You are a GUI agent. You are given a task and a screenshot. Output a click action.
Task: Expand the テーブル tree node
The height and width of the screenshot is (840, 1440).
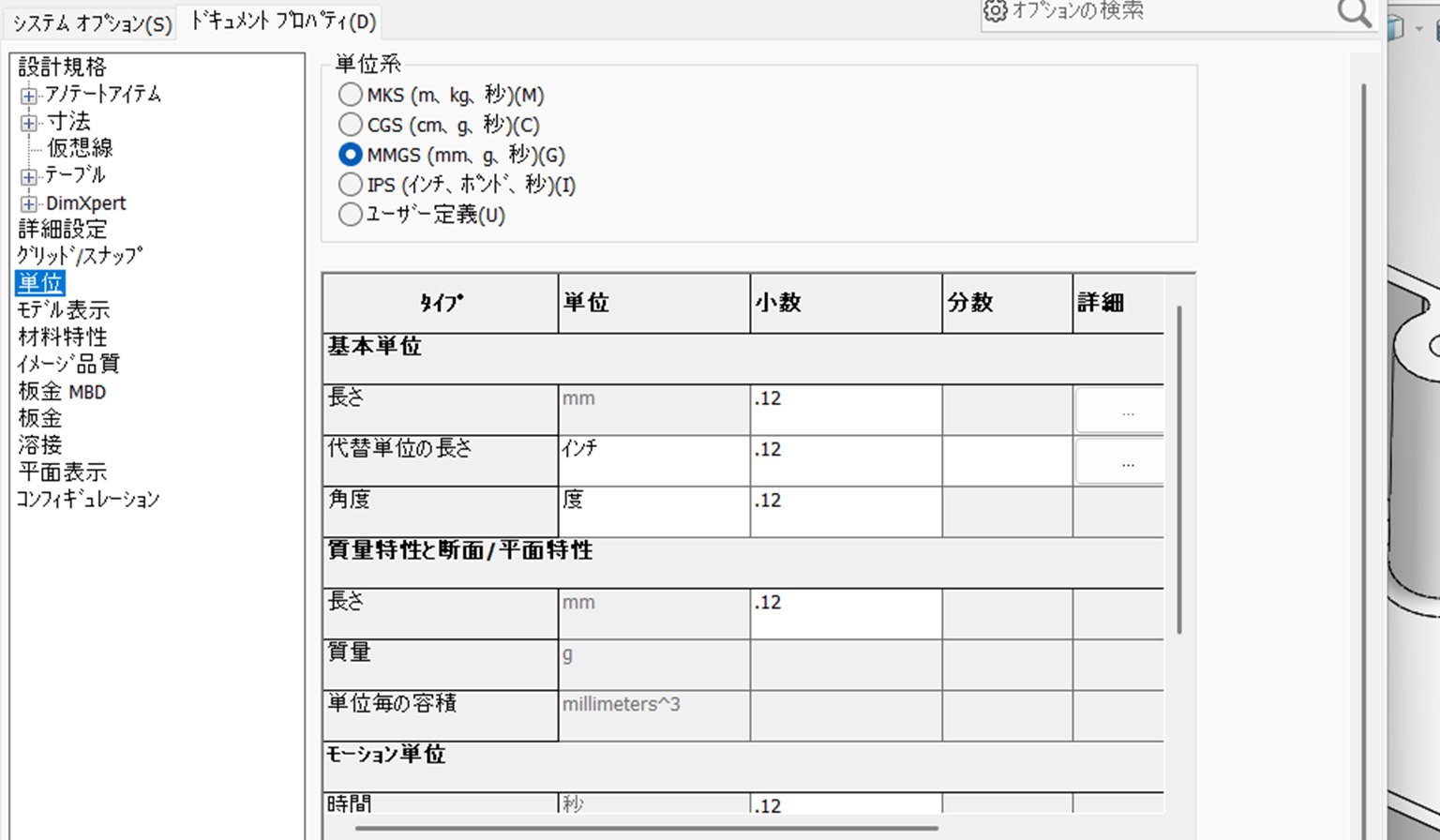[29, 176]
